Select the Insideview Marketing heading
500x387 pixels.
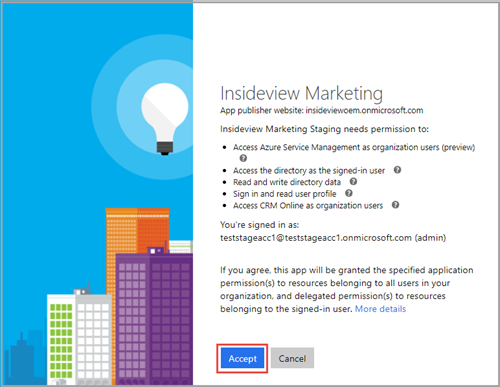tap(301, 93)
